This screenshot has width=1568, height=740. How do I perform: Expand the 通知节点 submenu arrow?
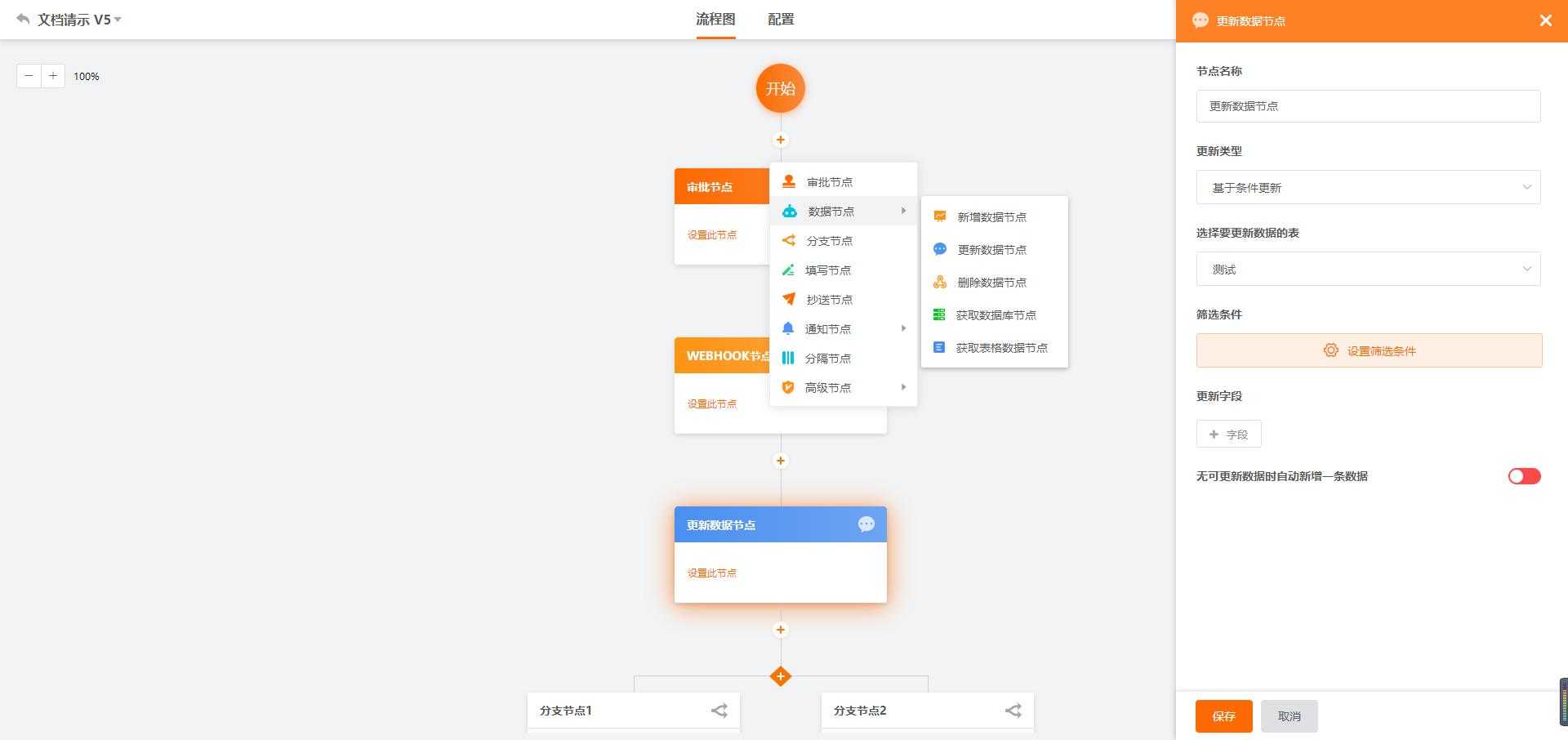click(903, 328)
